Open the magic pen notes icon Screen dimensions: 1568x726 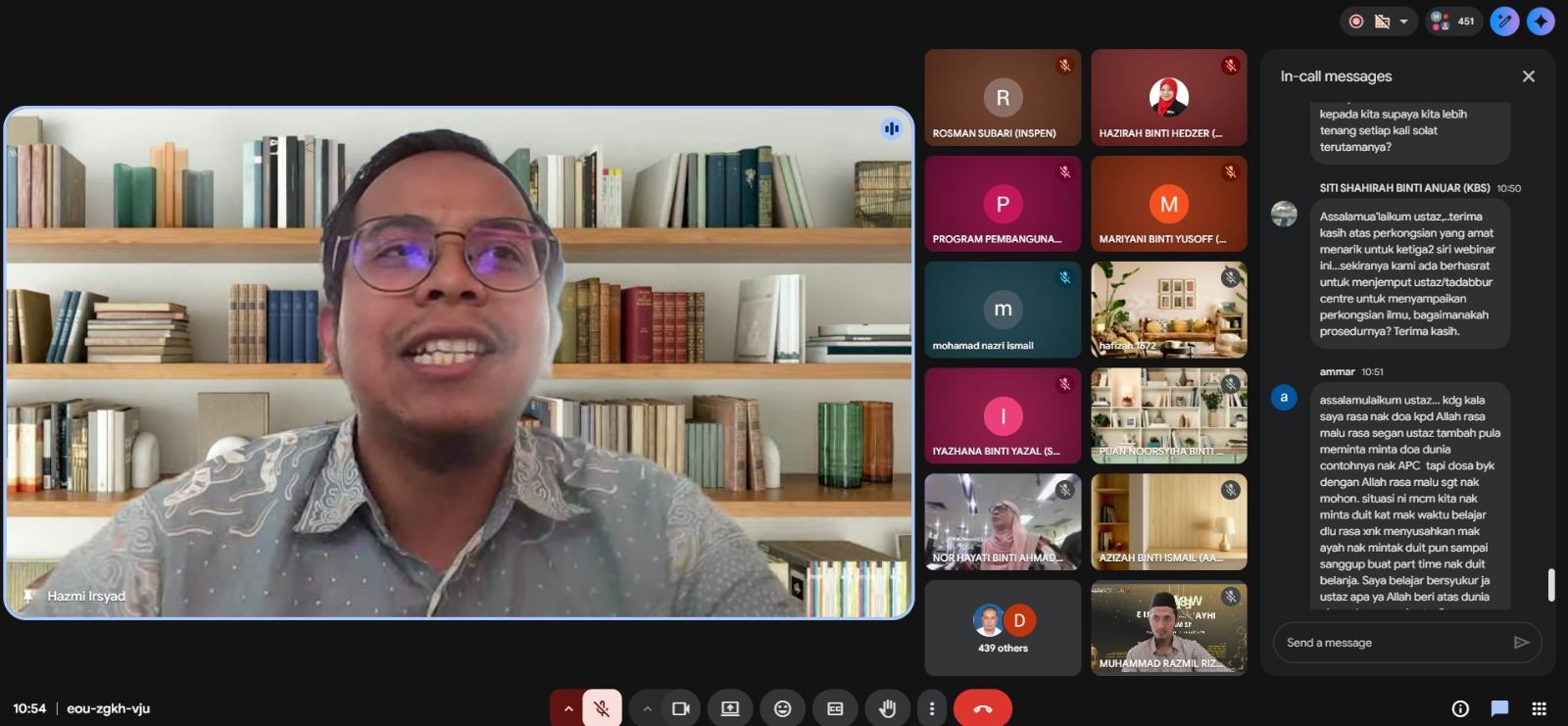(x=1504, y=22)
